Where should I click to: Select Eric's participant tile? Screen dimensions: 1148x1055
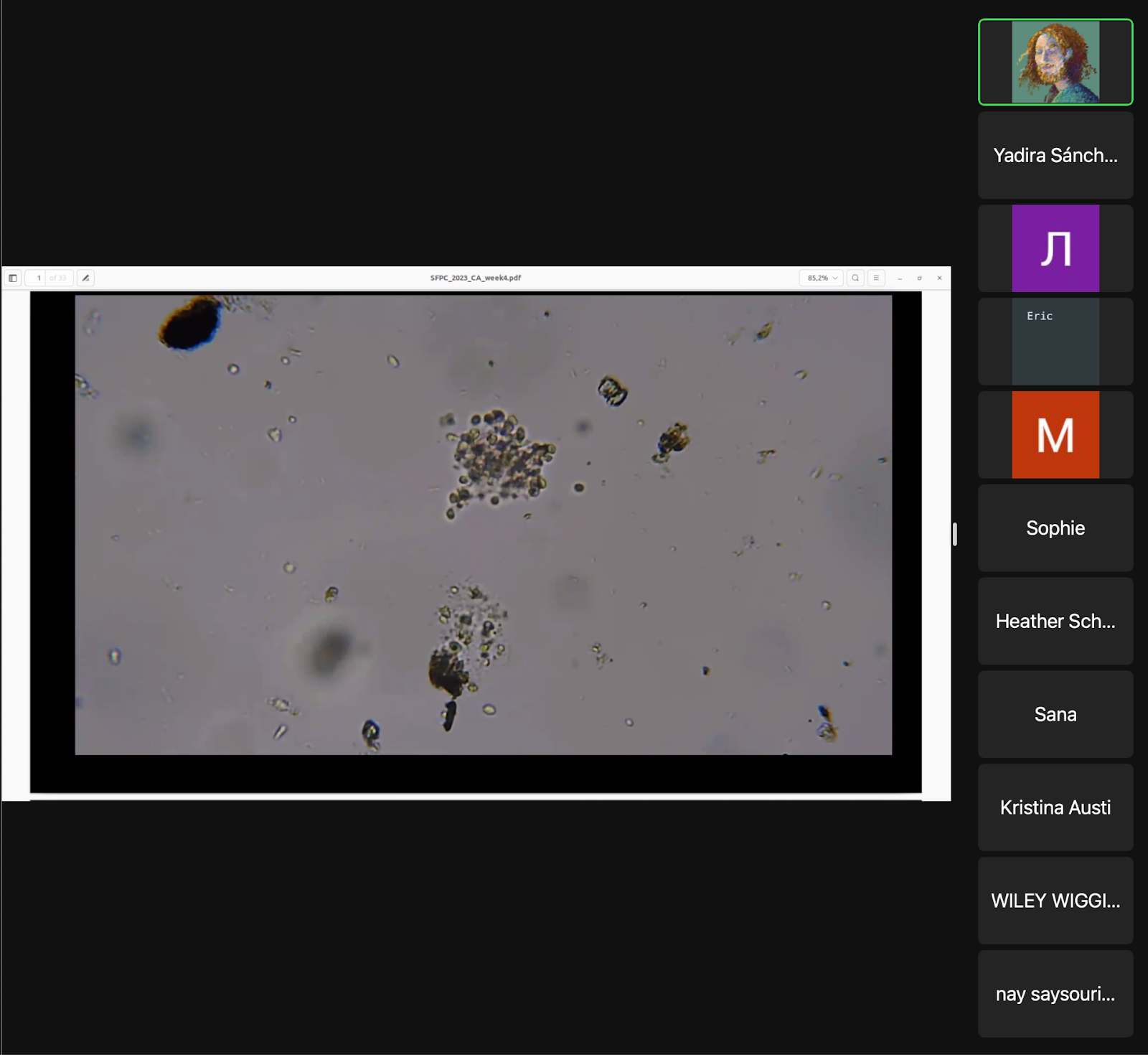(1055, 342)
